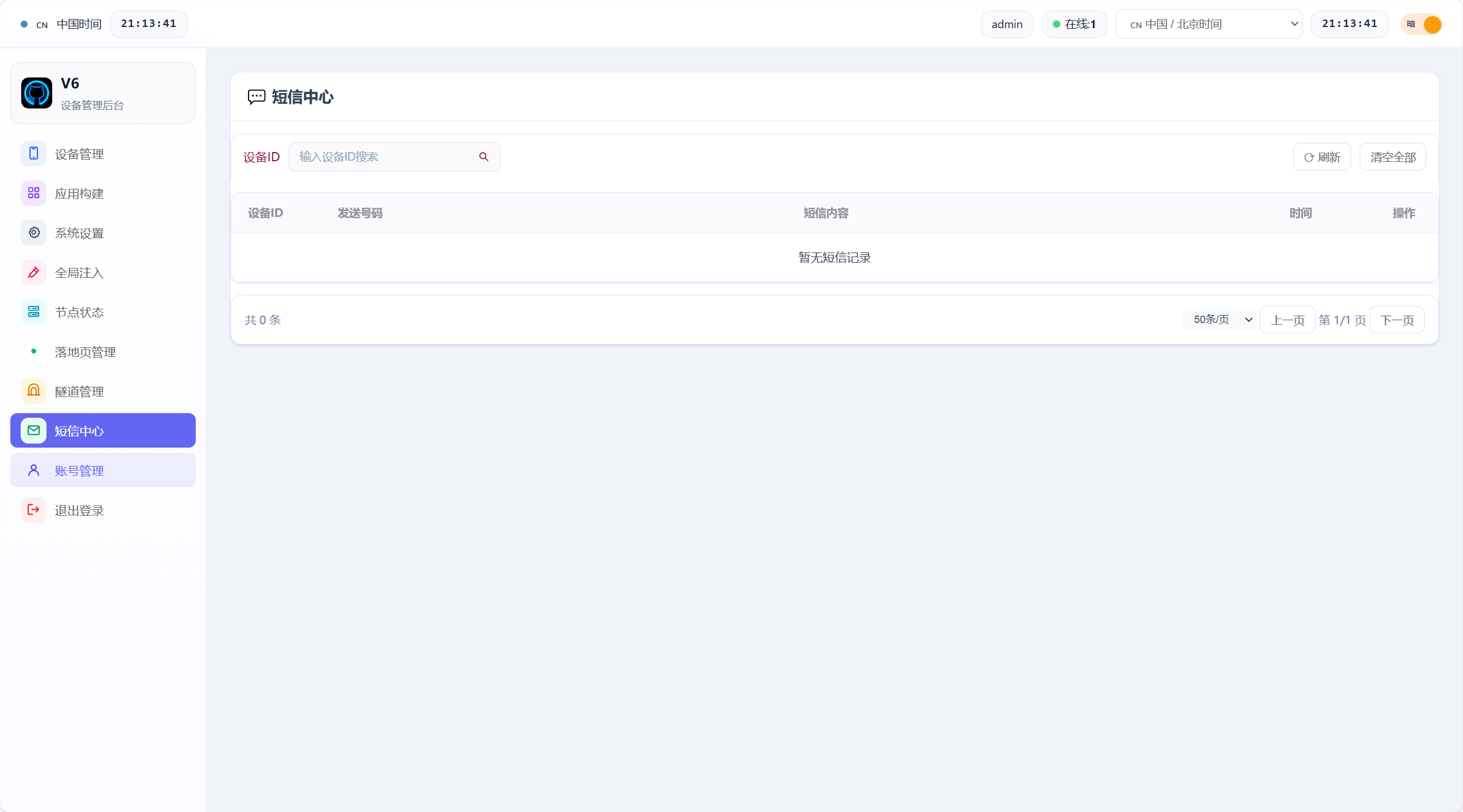
Task: Click the server icon beside 节点状态
Action: coord(34,312)
